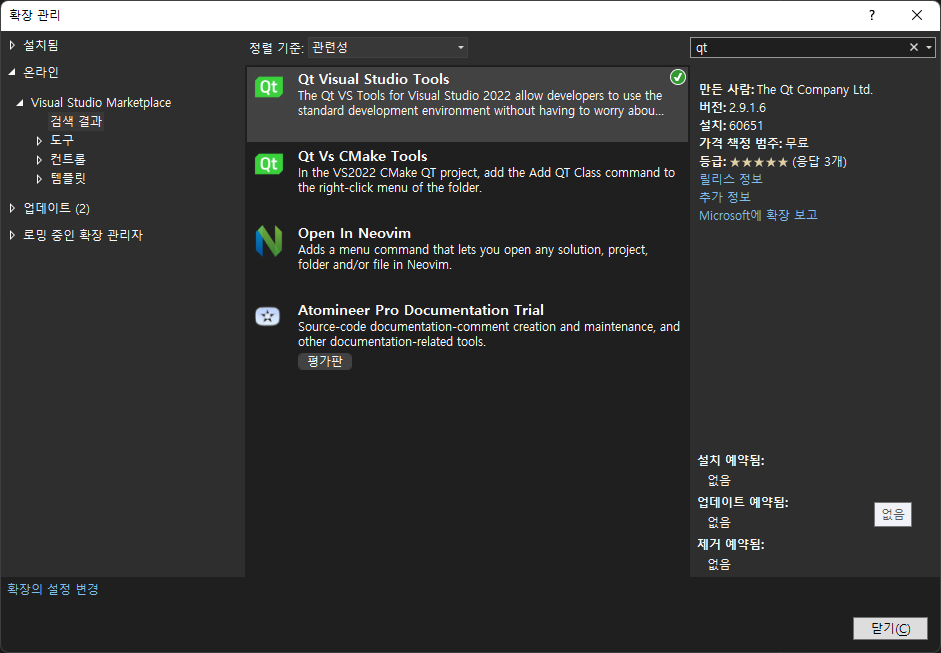The width and height of the screenshot is (941, 653).
Task: Select the 템플릿 tree item label
Action: [x=68, y=178]
